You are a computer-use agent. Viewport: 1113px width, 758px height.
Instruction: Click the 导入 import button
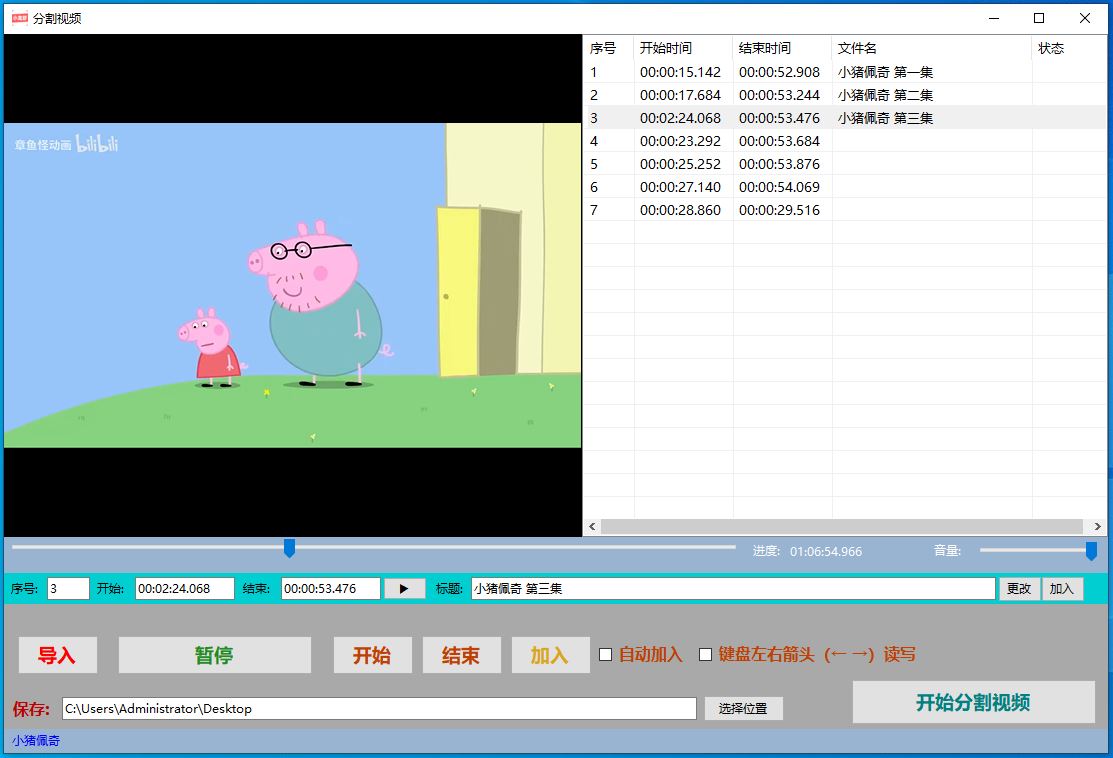click(57, 655)
